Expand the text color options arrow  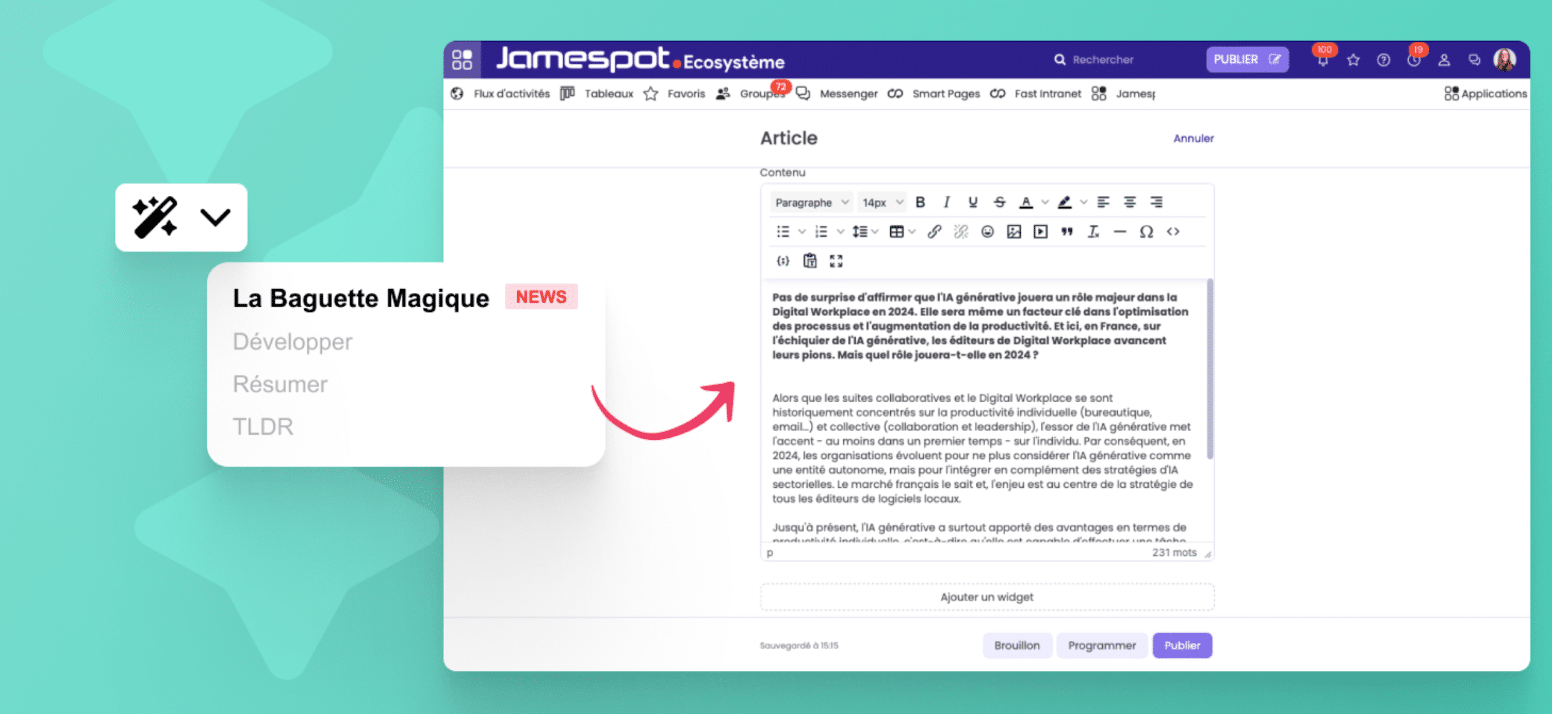tap(1045, 202)
